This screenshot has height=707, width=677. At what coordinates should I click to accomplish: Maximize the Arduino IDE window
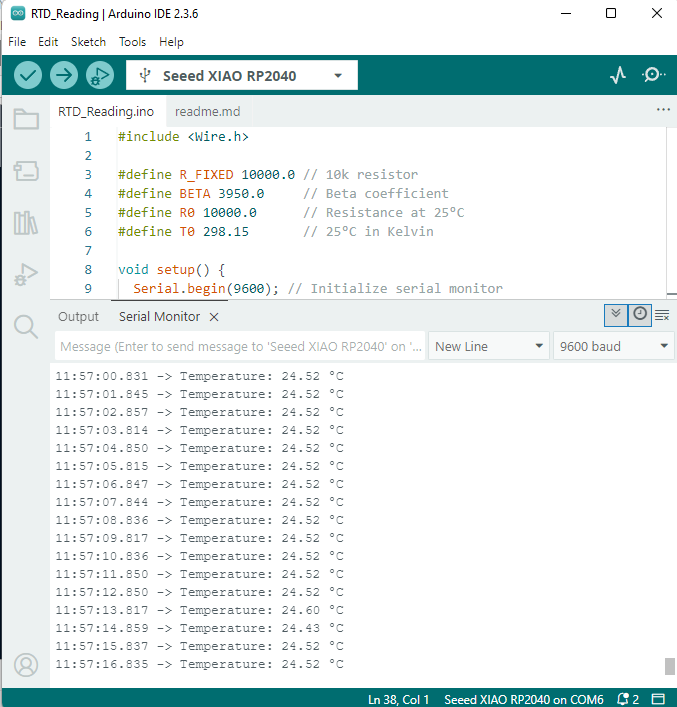pos(611,14)
